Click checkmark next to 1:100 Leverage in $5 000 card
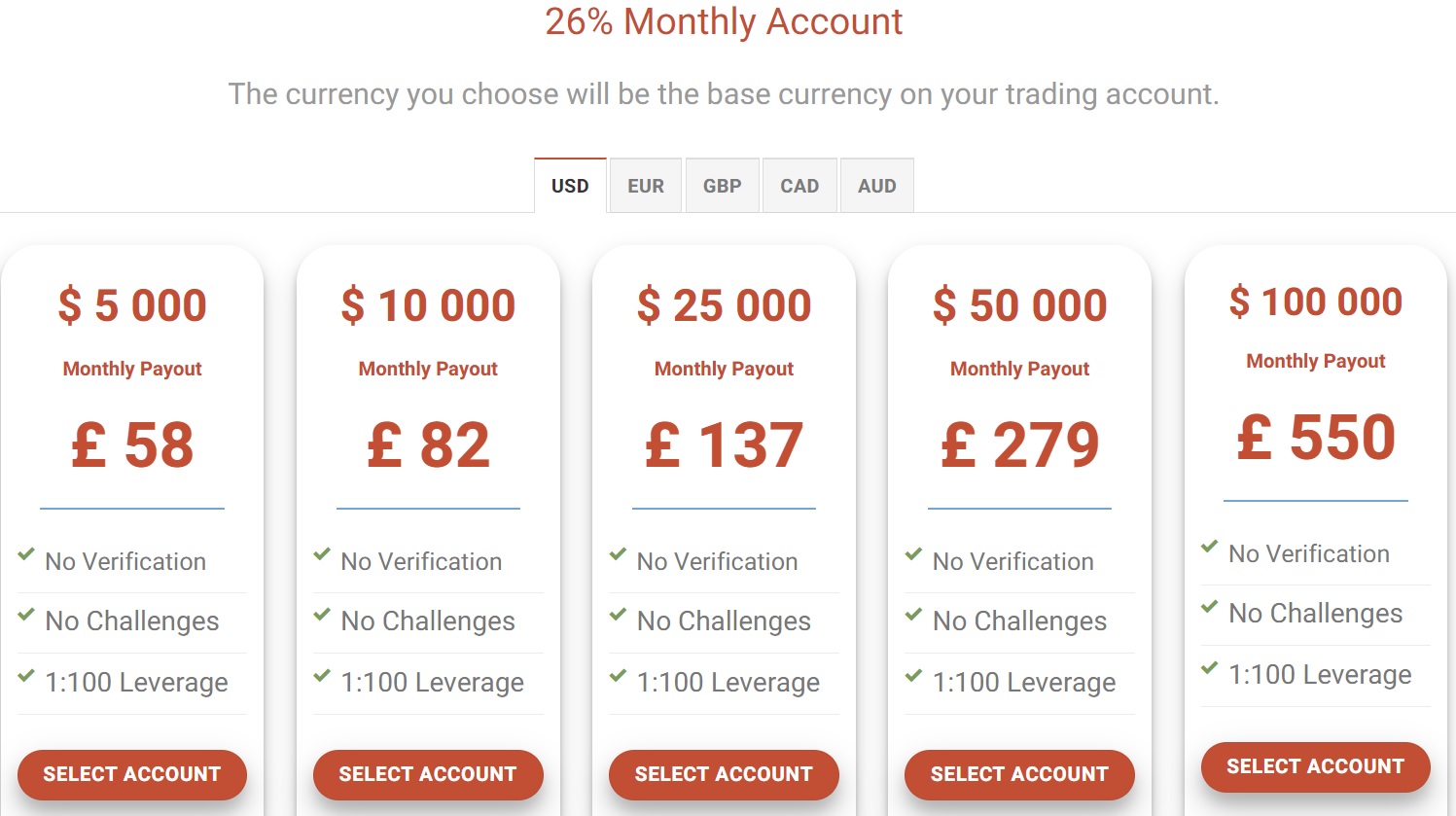Viewport: 1456px width, 816px height. coord(26,676)
